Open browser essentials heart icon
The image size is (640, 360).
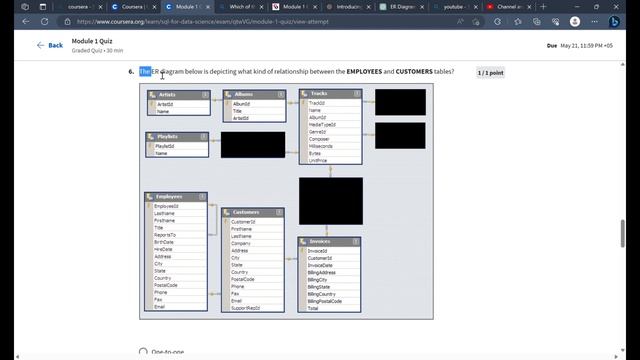click(556, 22)
